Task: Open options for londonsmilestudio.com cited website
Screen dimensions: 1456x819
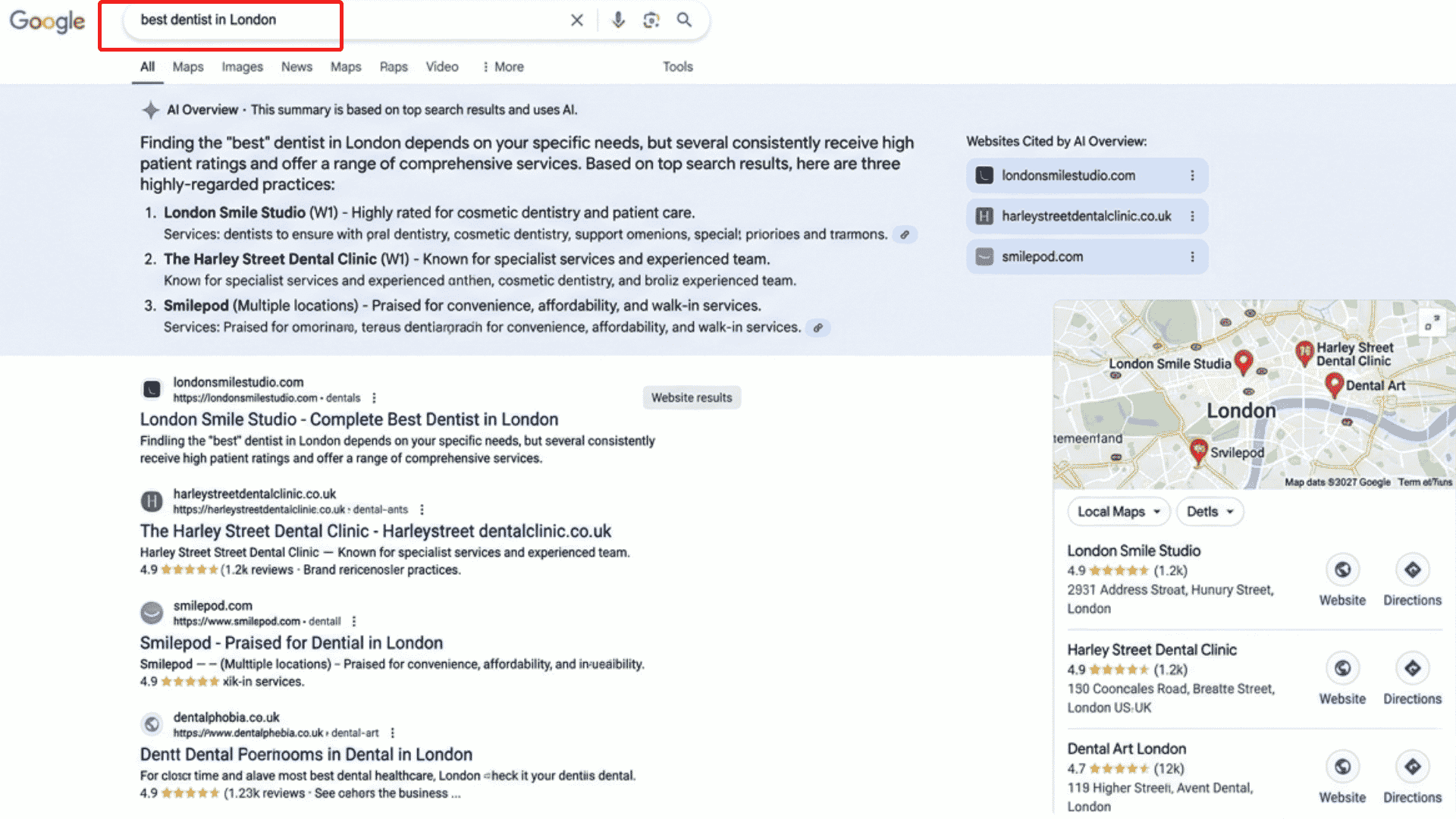Action: [x=1192, y=176]
